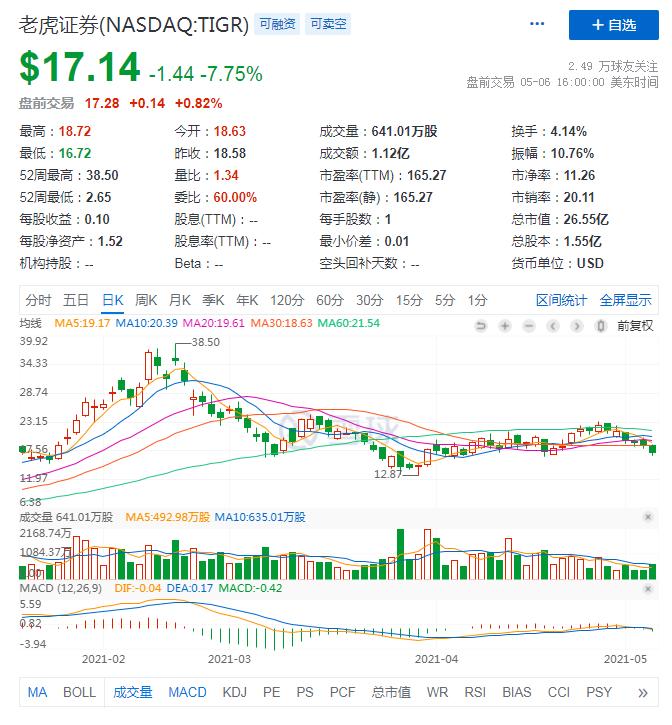This screenshot has width=672, height=725.
Task: Click the MA5:19.17 legend label
Action: point(82,323)
